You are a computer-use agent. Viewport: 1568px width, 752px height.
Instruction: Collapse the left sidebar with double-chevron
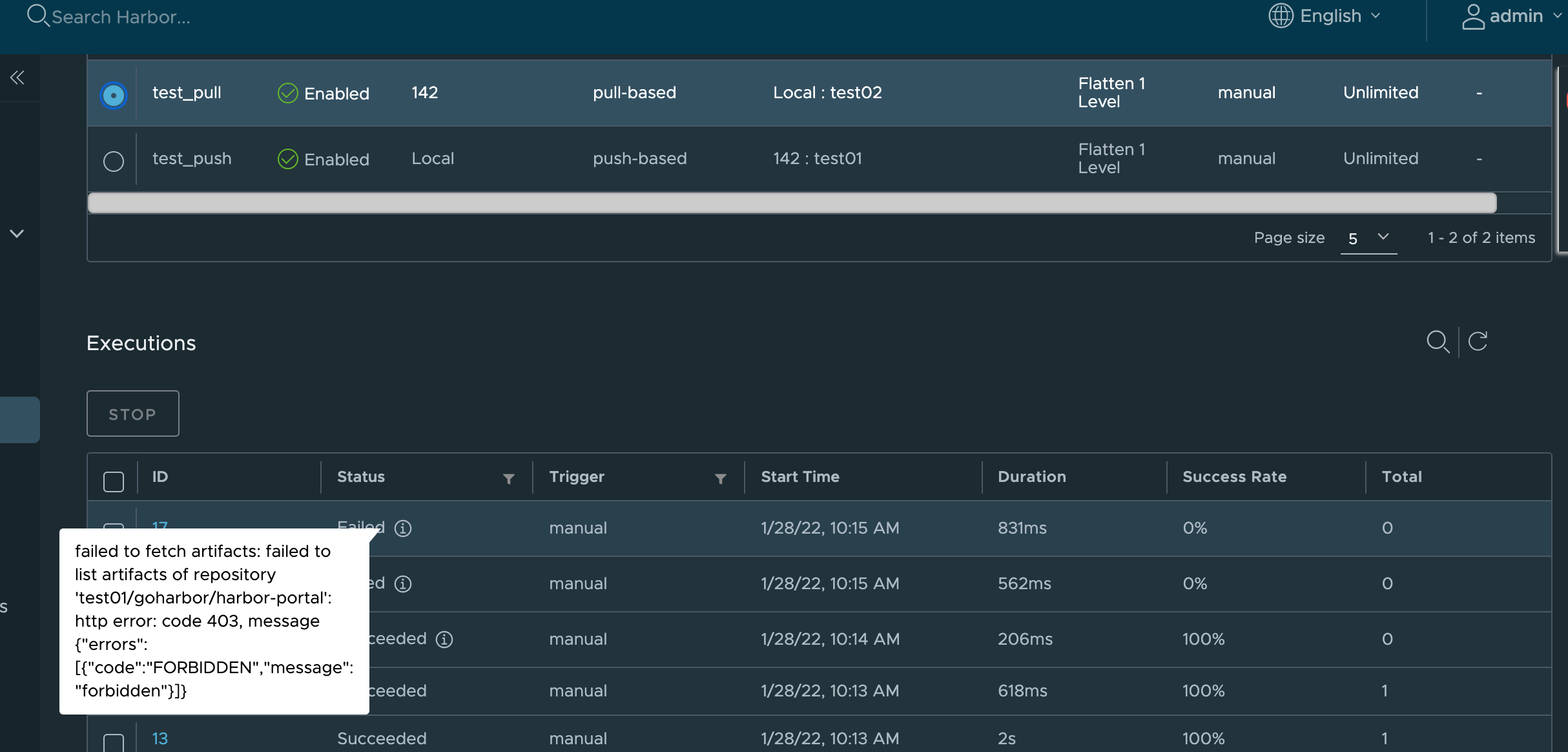tap(18, 78)
